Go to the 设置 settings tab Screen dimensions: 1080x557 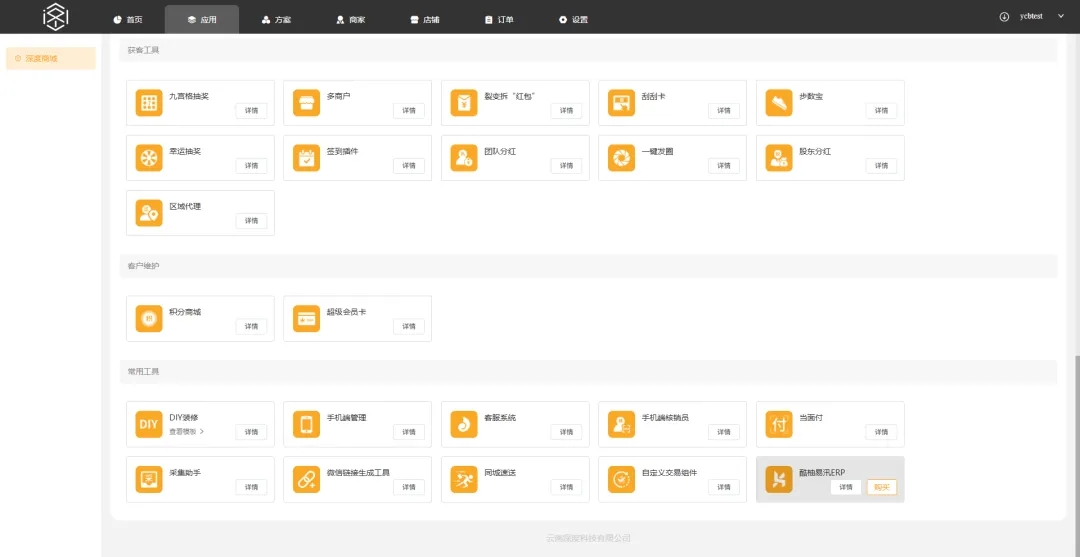pyautogui.click(x=573, y=19)
